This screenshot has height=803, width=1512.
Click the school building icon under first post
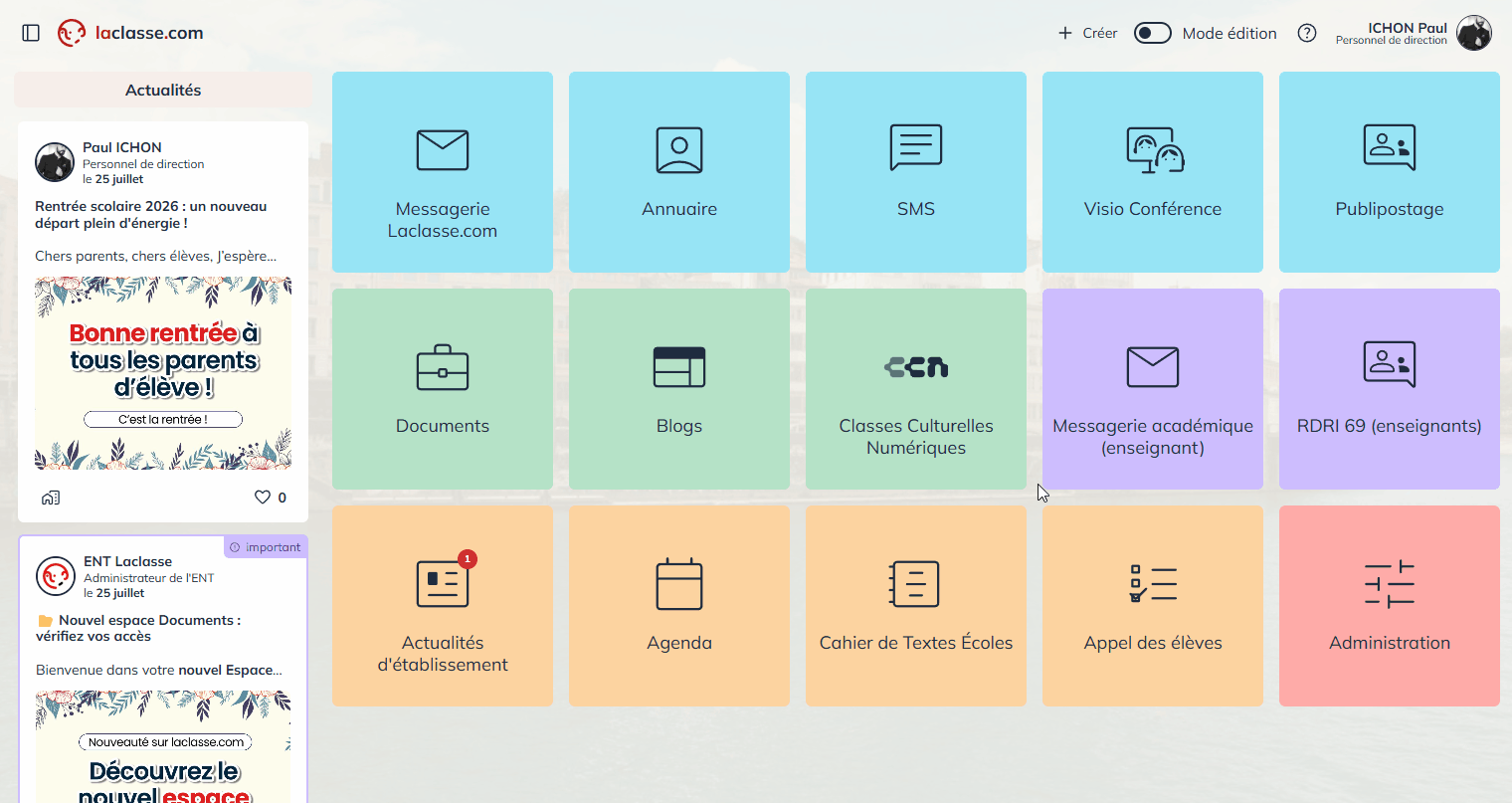(x=51, y=498)
